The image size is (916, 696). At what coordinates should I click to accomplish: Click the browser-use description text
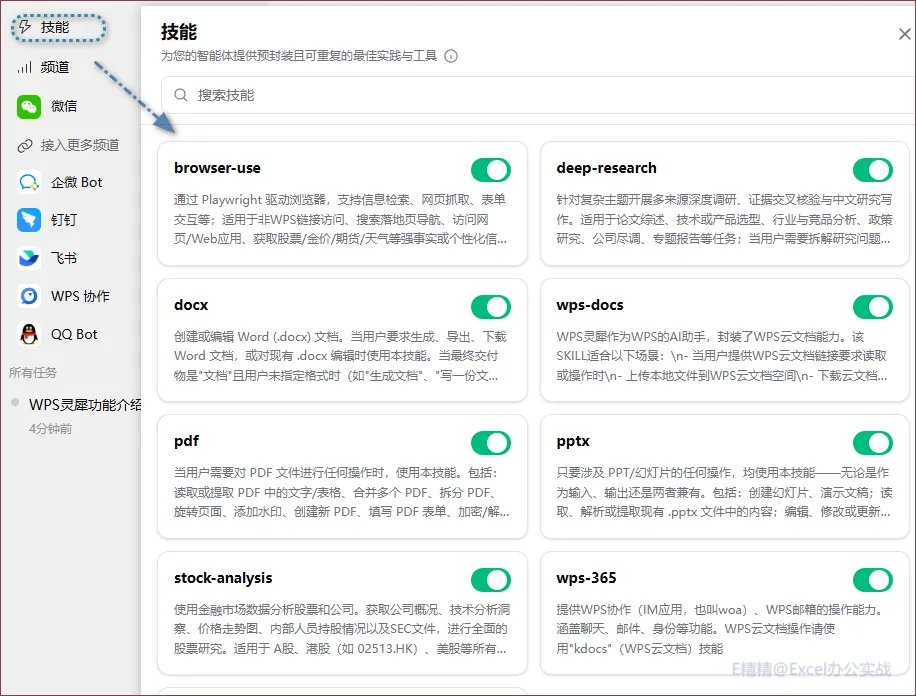(x=342, y=220)
